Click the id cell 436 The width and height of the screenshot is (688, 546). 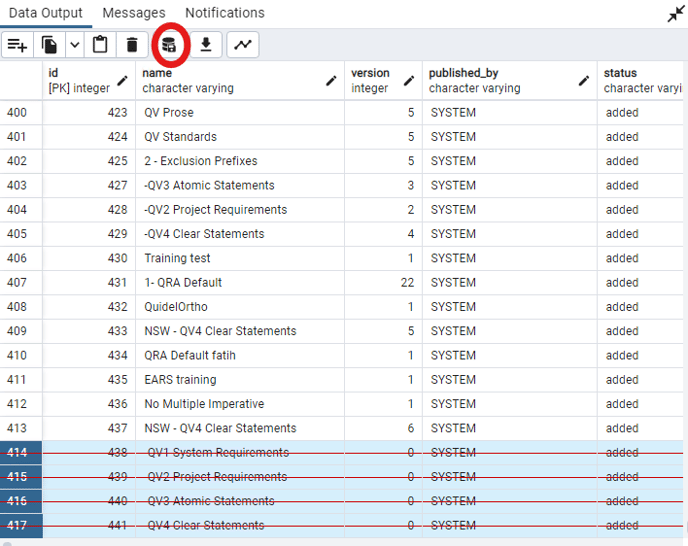89,404
